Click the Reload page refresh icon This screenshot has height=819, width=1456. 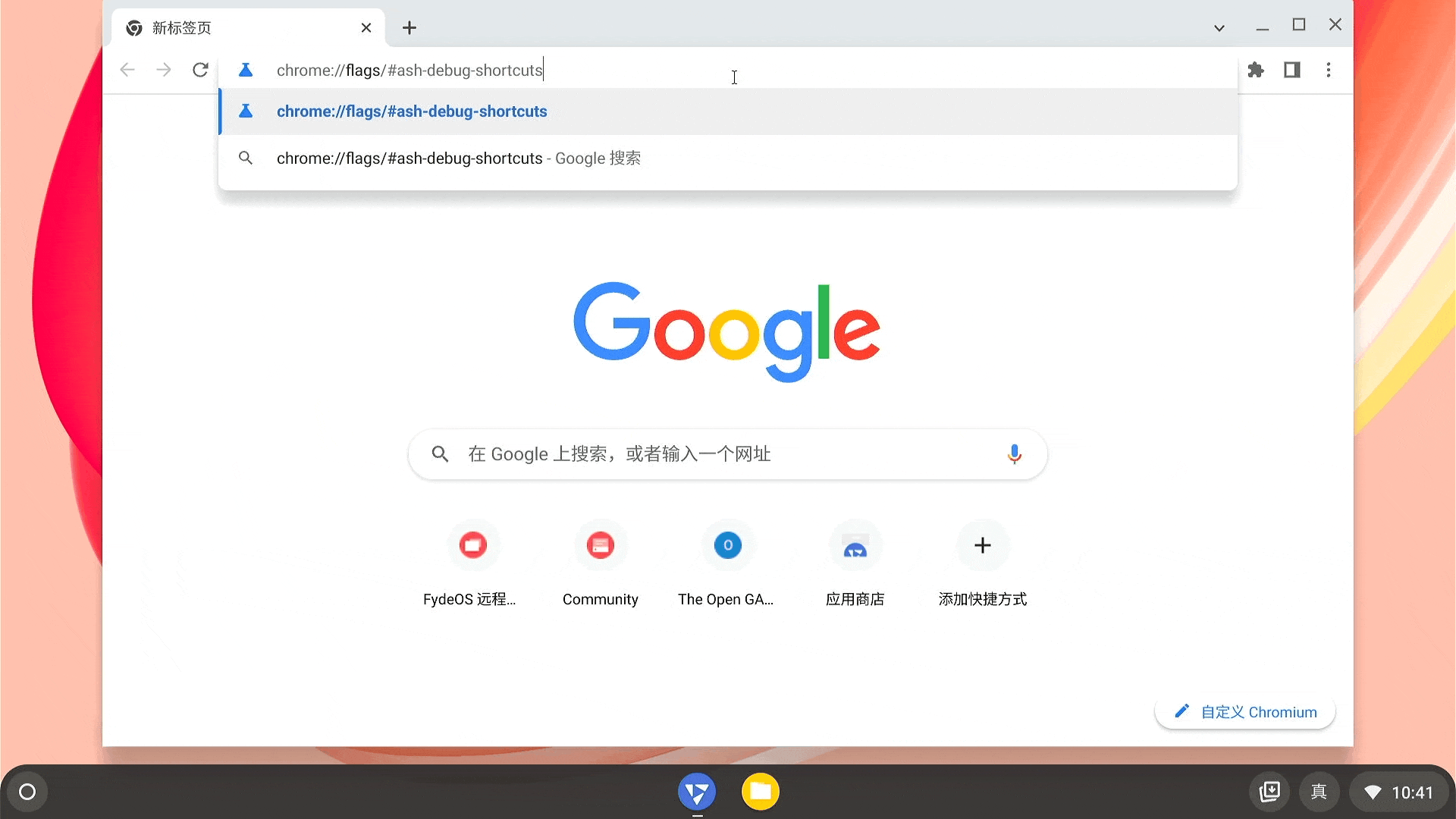pyautogui.click(x=200, y=70)
